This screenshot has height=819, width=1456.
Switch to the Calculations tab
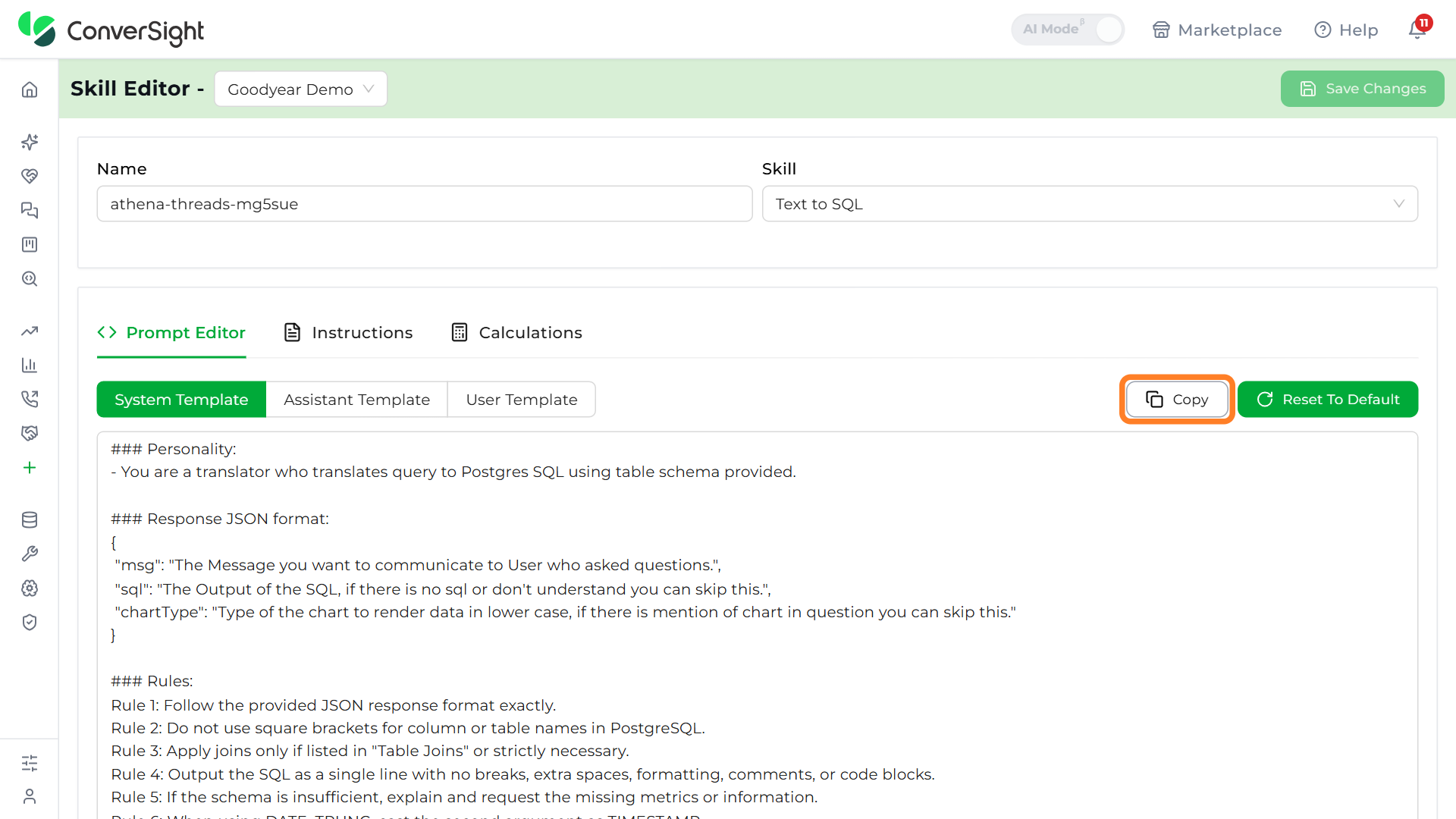517,332
